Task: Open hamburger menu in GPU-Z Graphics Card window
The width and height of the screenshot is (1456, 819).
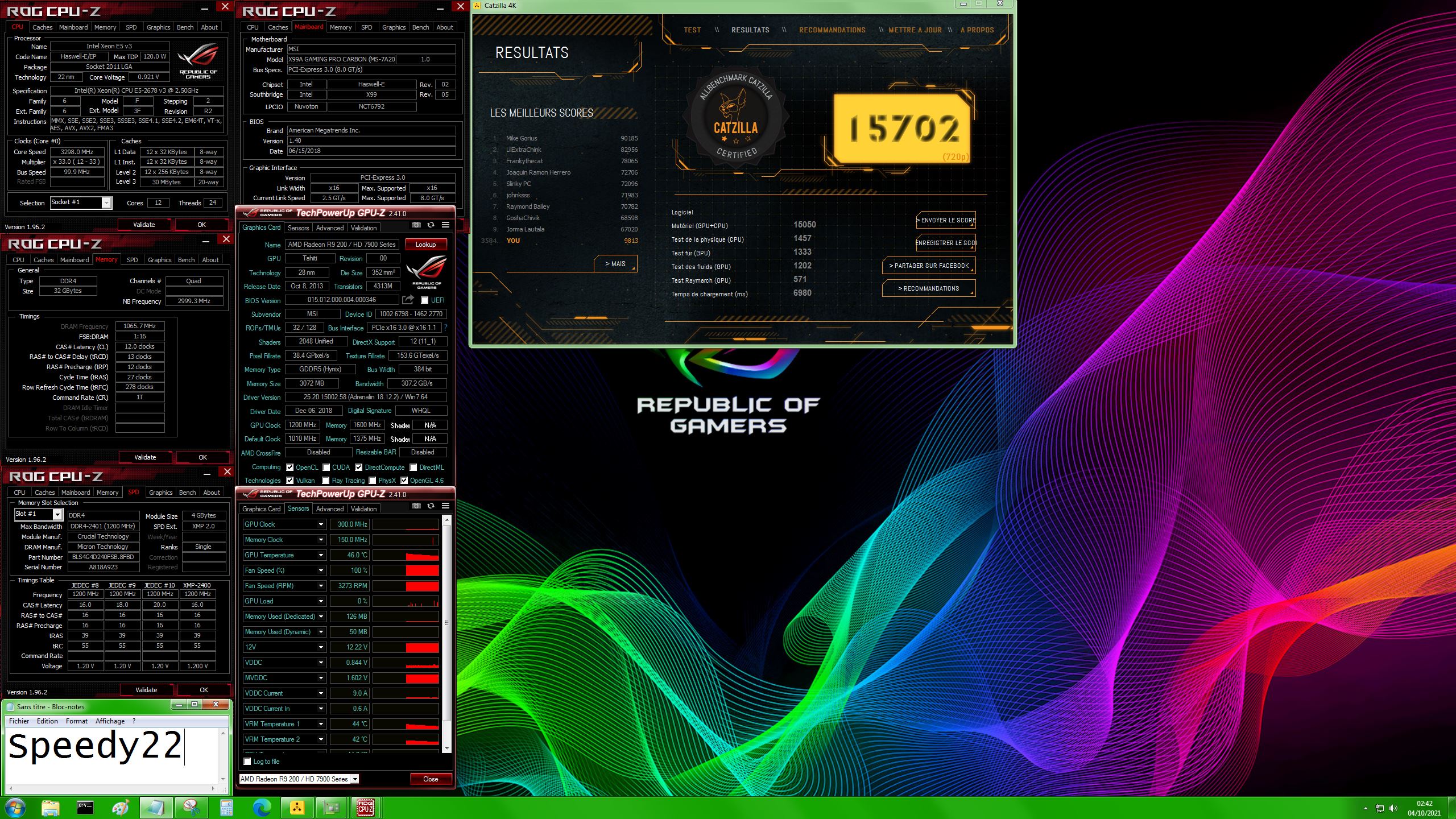Action: (x=445, y=225)
